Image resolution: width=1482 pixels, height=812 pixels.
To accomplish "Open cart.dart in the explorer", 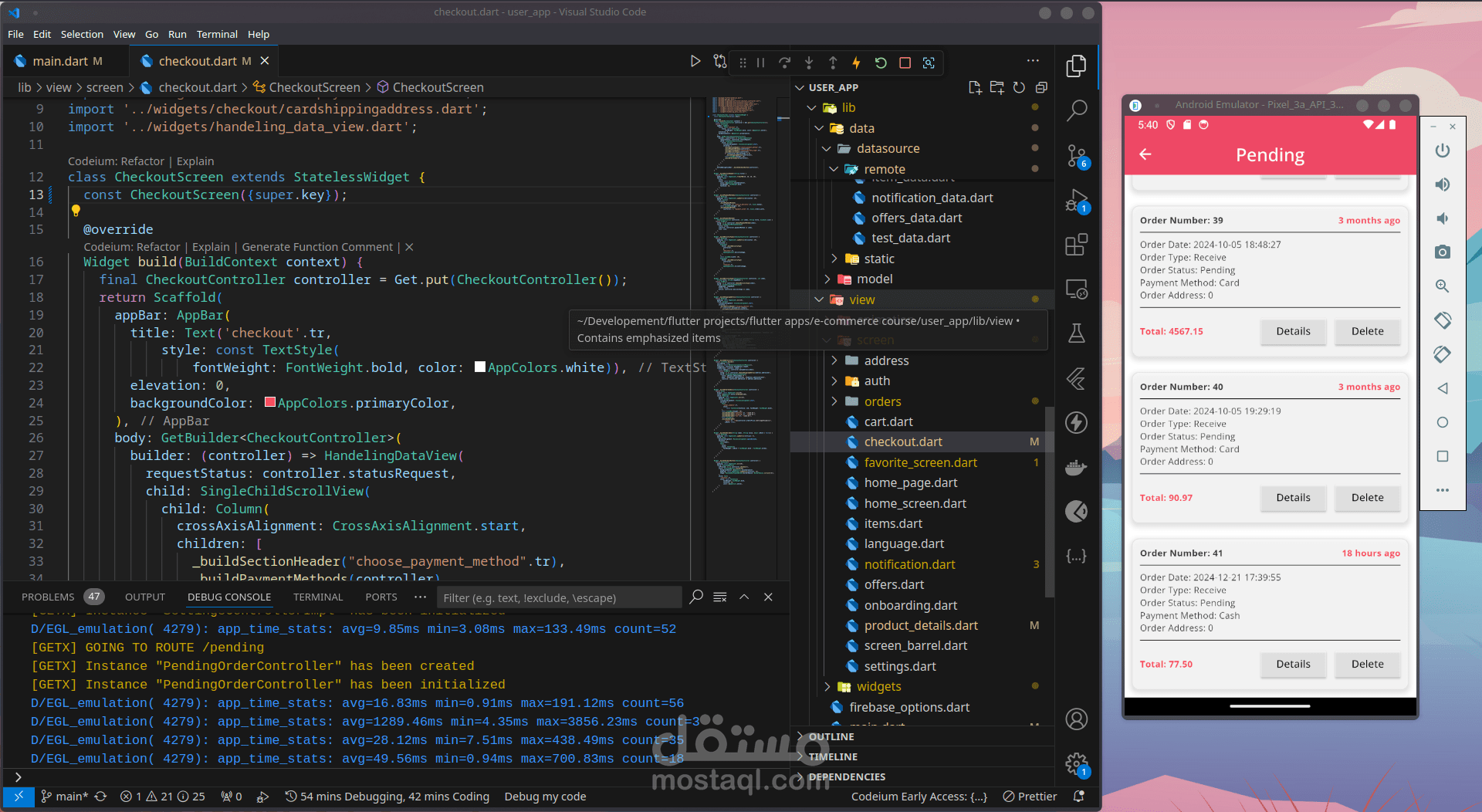I will (x=888, y=421).
